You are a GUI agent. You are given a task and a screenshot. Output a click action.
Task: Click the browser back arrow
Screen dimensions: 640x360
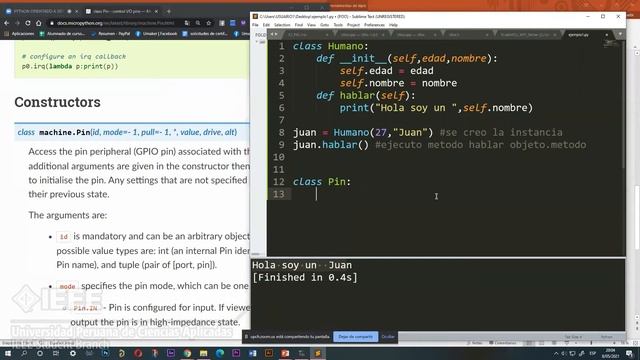point(7,23)
